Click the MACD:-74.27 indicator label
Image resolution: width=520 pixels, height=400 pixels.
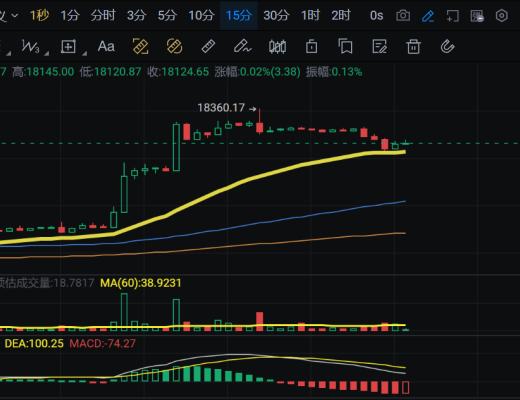click(103, 343)
